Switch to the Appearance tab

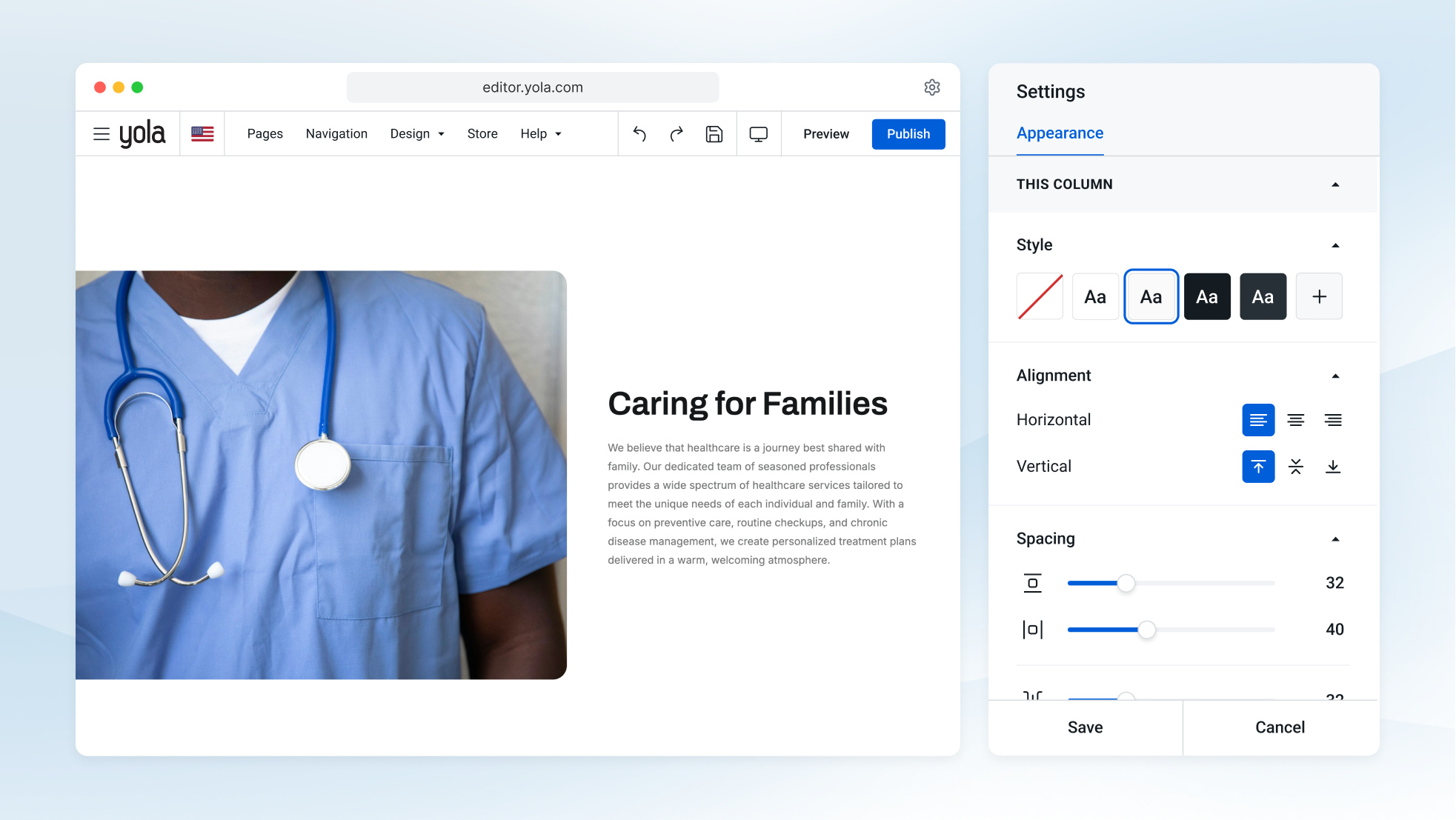click(1060, 133)
